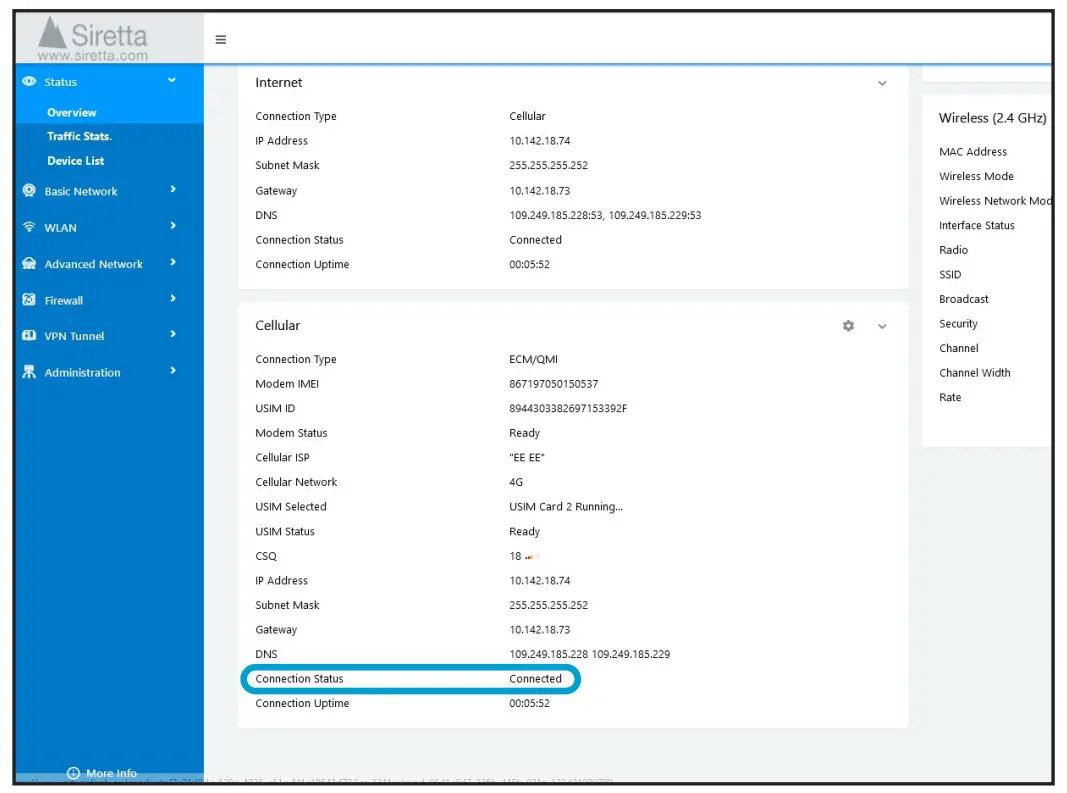Click the Broadcast label
Image resolution: width=1067 pixels, height=793 pixels.
964,299
